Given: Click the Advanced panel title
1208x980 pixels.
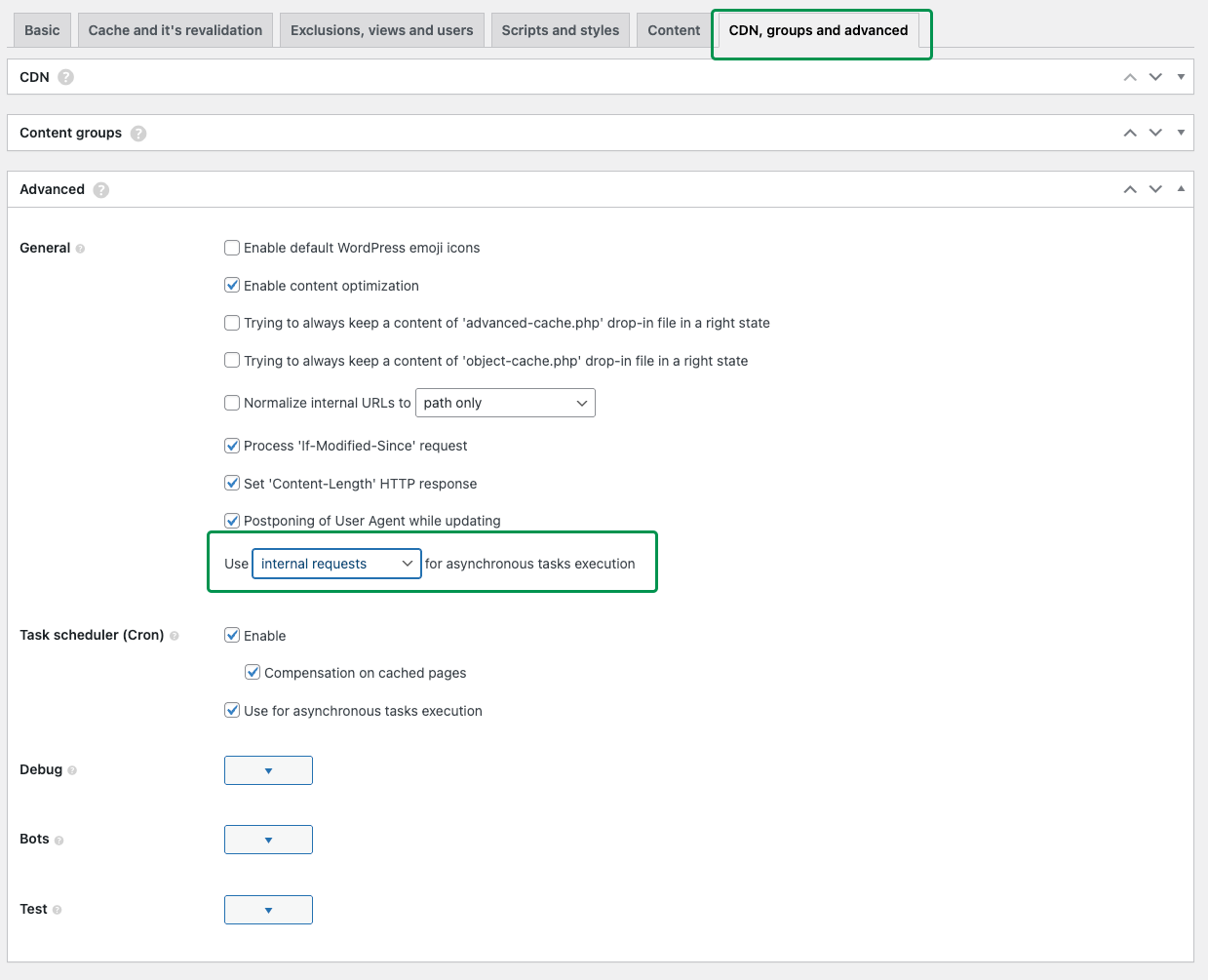Looking at the screenshot, I should point(52,189).
